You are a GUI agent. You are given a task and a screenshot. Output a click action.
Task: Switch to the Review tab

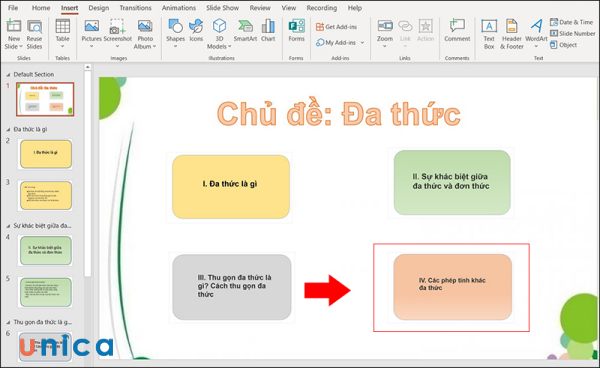(260, 8)
